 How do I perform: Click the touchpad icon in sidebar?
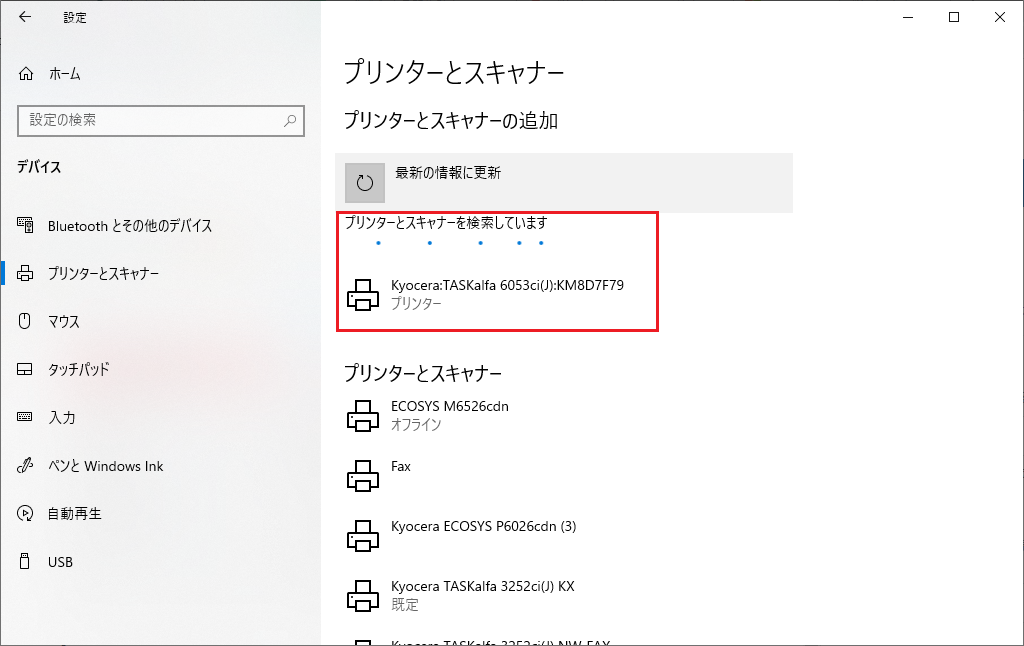(x=26, y=369)
